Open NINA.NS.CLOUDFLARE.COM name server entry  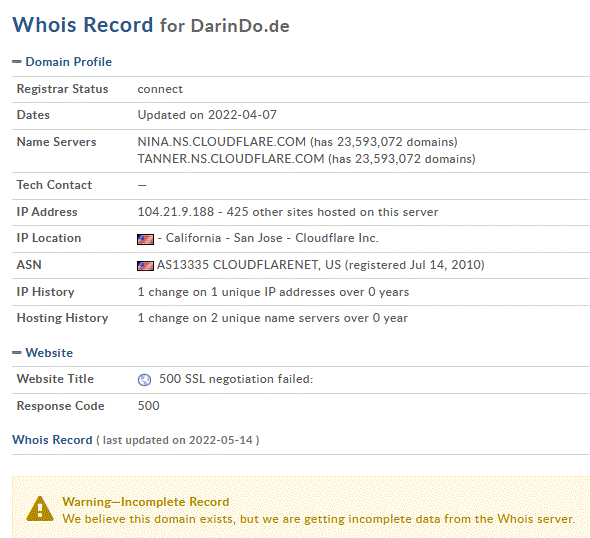[x=222, y=142]
